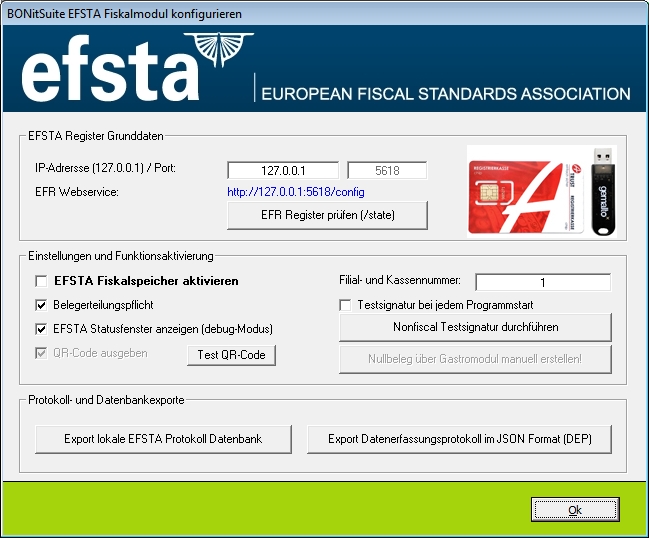Viewport: 649px width, 538px height.
Task: Open the http://127.0.0.1:5618/config webservice link
Action: (x=296, y=192)
